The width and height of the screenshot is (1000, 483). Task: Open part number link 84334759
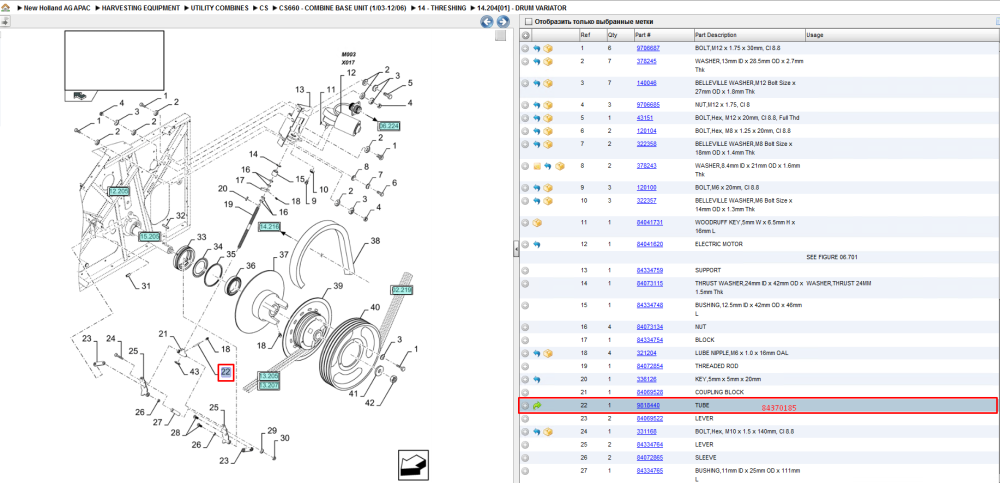(x=650, y=271)
